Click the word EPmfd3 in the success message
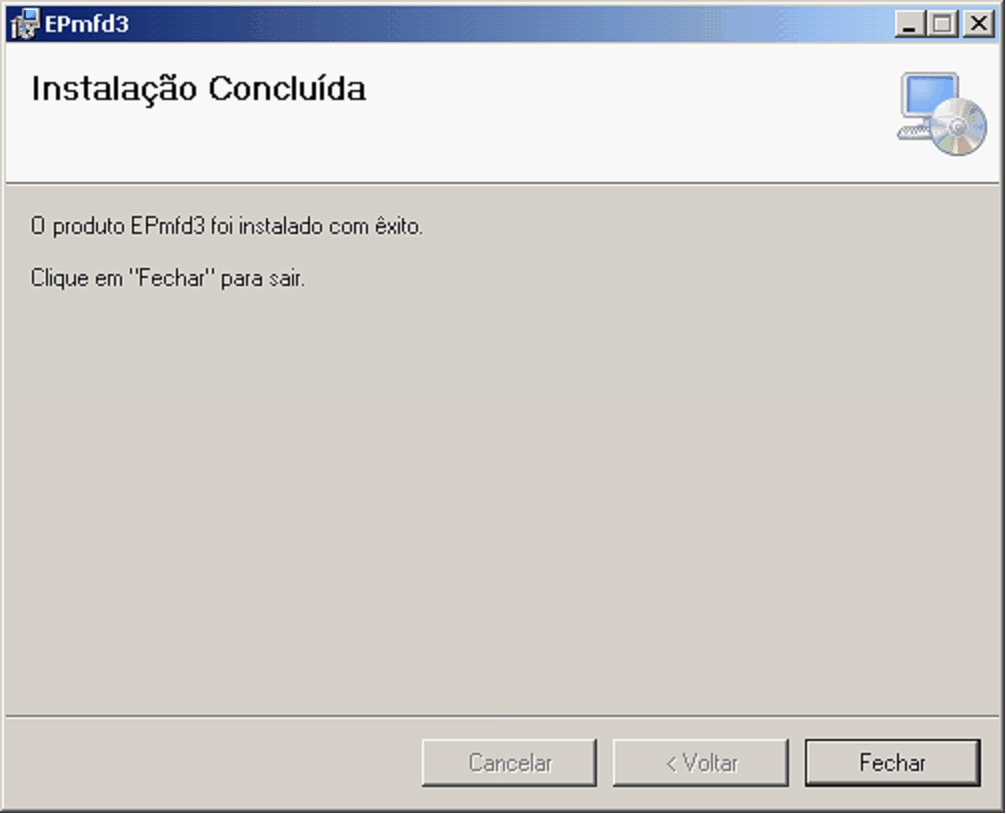Screen dimensions: 1006x814 (167, 226)
